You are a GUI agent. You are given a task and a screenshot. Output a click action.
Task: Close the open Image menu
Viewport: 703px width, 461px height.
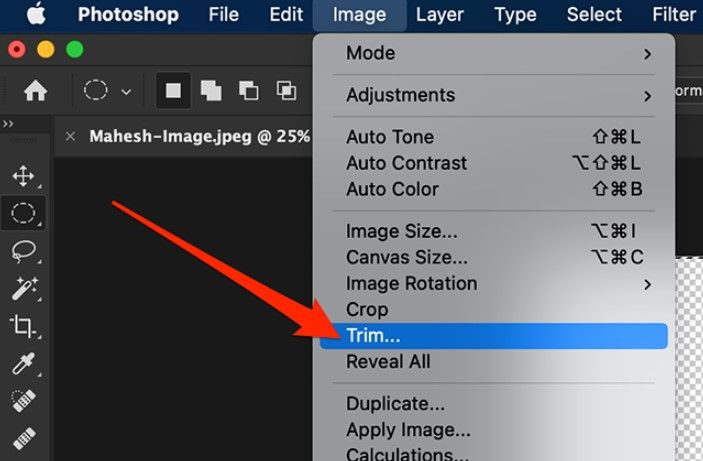pyautogui.click(x=360, y=15)
